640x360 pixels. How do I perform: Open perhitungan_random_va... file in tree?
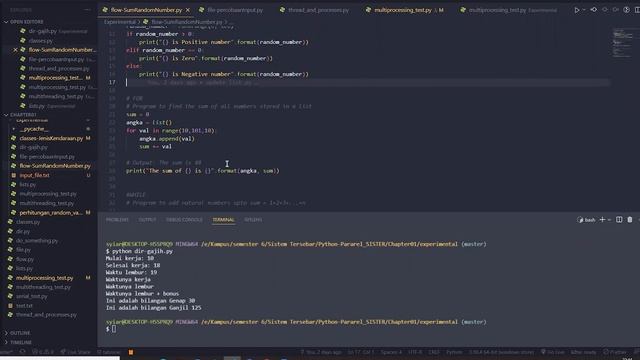[x=51, y=213]
